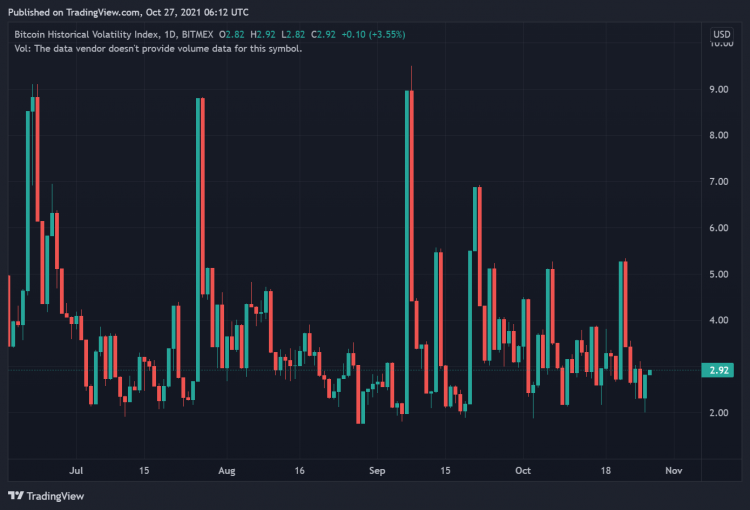The image size is (750, 510).
Task: Click the Jul label on time axis
Action: tap(76, 469)
